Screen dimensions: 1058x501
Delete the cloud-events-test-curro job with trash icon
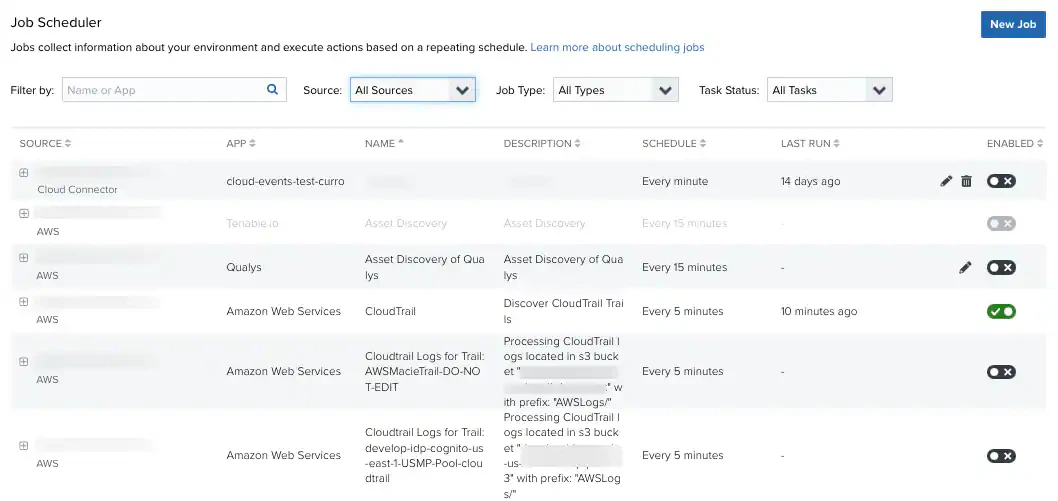click(966, 181)
